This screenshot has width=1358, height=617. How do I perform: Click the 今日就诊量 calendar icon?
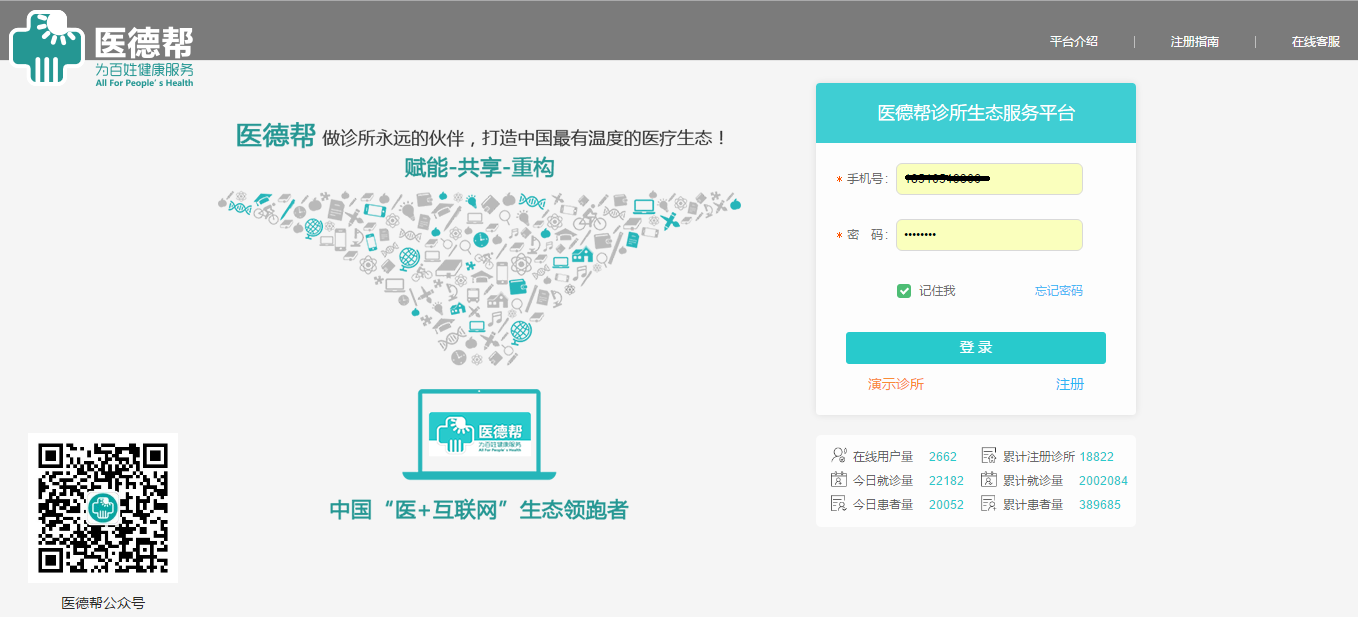(x=839, y=480)
